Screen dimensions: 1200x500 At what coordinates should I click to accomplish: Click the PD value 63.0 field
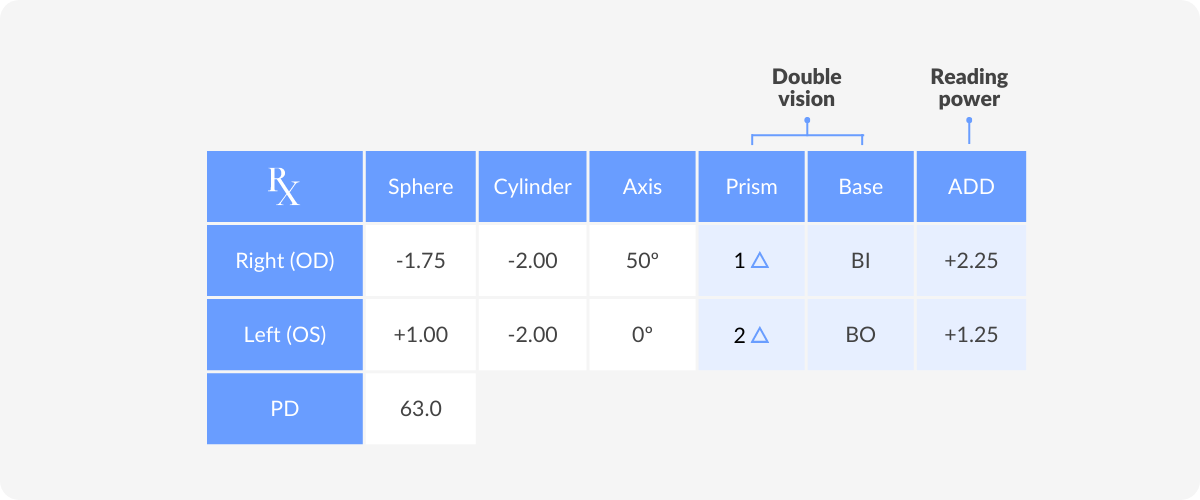(x=421, y=409)
